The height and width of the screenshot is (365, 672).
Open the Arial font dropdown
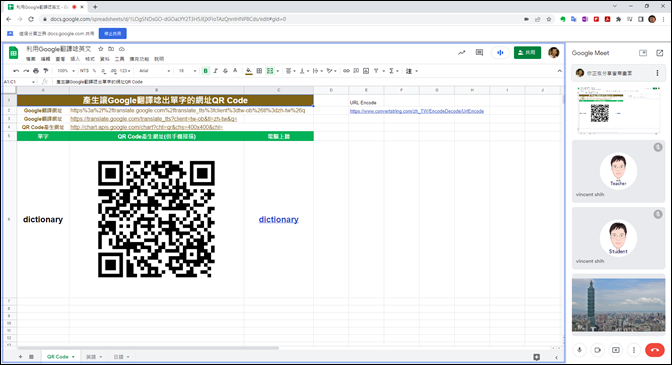[x=155, y=71]
